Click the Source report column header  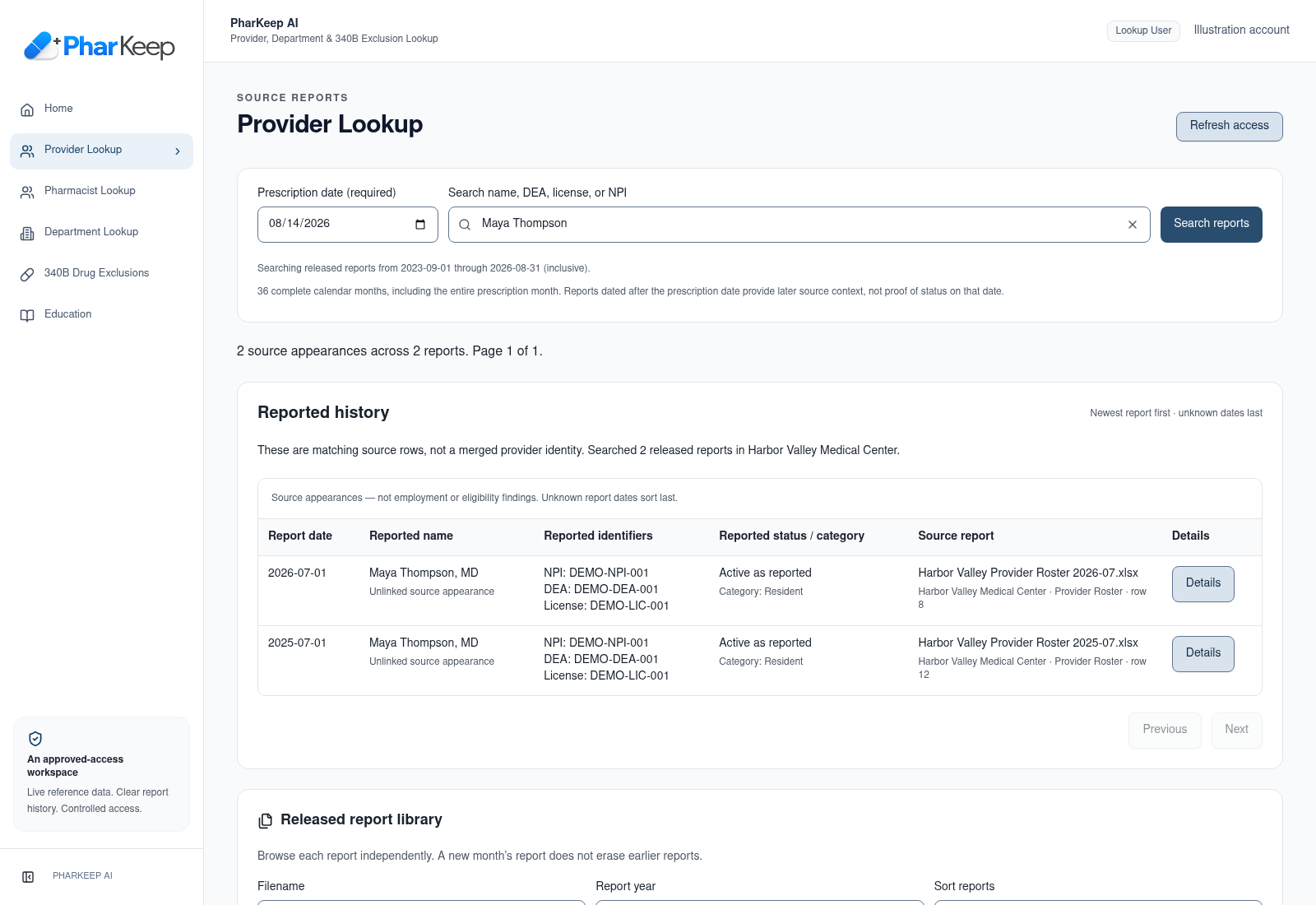coord(956,536)
